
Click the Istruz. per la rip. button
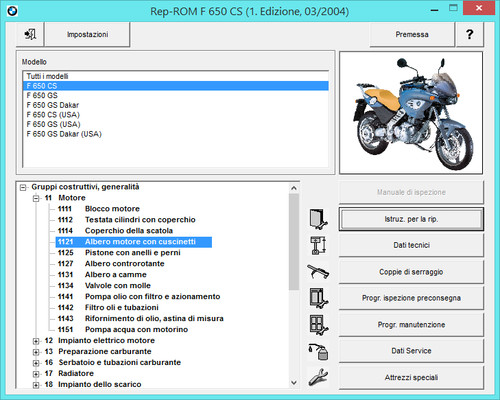pos(411,219)
